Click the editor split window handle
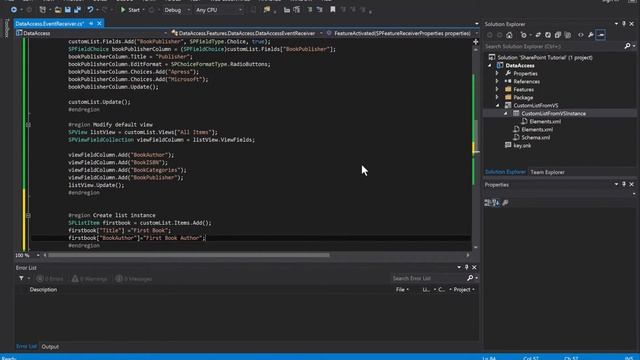Screen dimensions: 640x360 [476, 42]
